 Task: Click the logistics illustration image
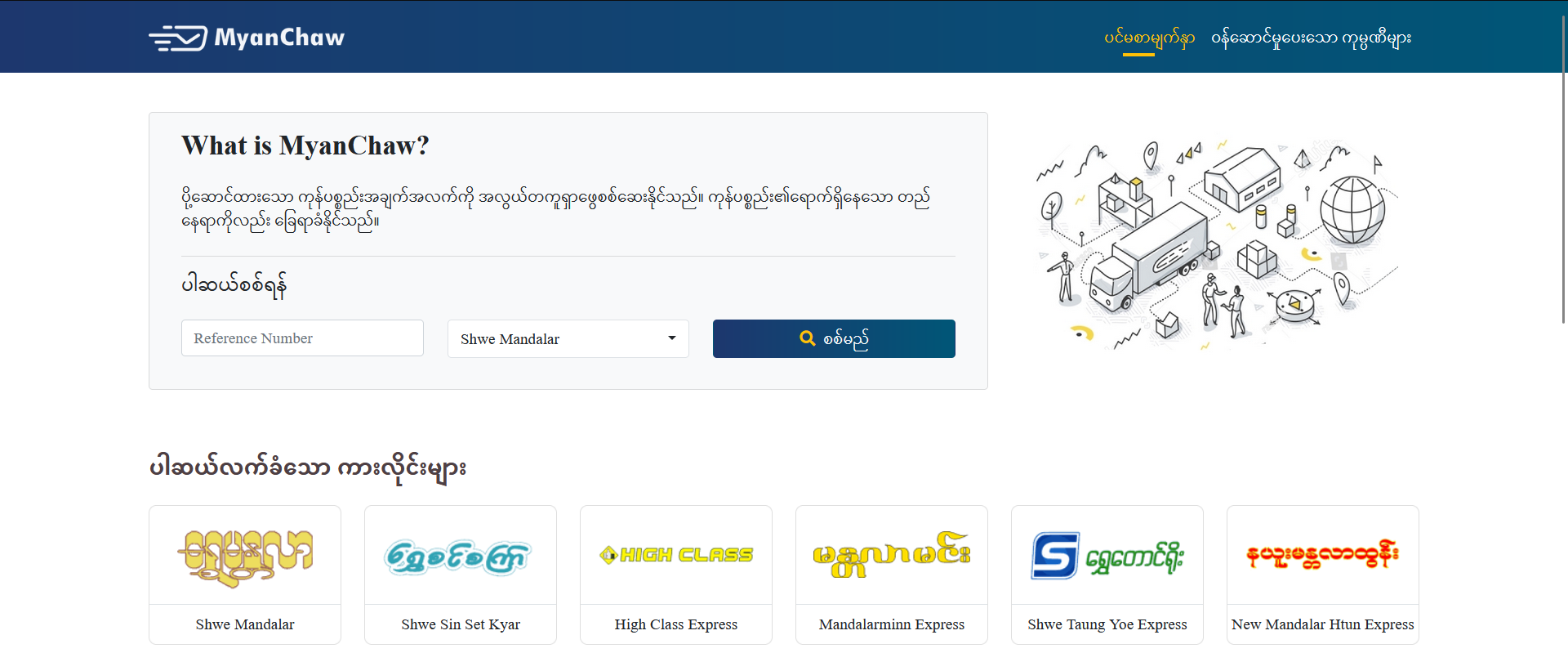click(x=1217, y=245)
